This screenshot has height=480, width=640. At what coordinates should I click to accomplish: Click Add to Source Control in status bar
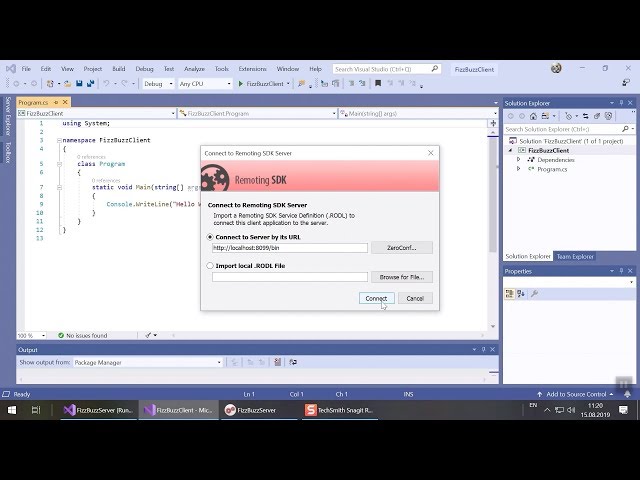576,394
